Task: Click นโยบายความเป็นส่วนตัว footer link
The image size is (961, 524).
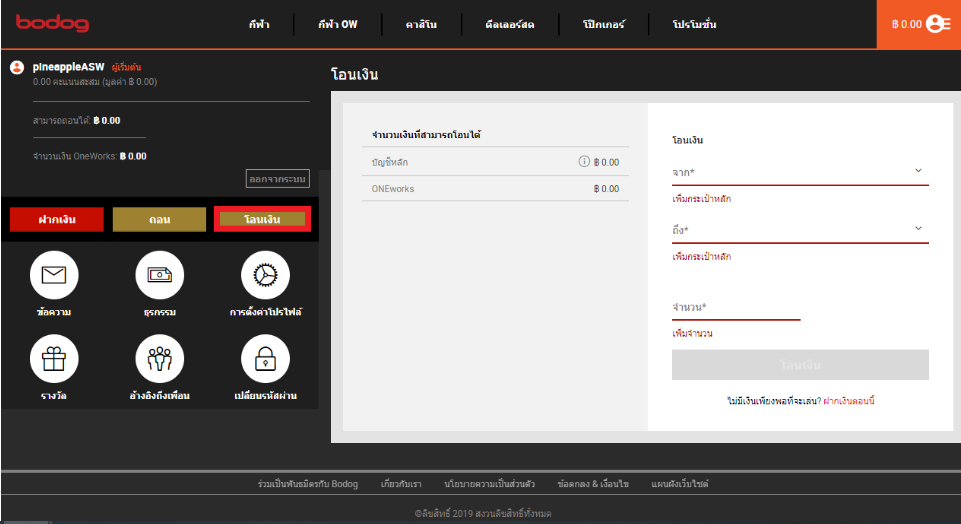Action: click(489, 484)
